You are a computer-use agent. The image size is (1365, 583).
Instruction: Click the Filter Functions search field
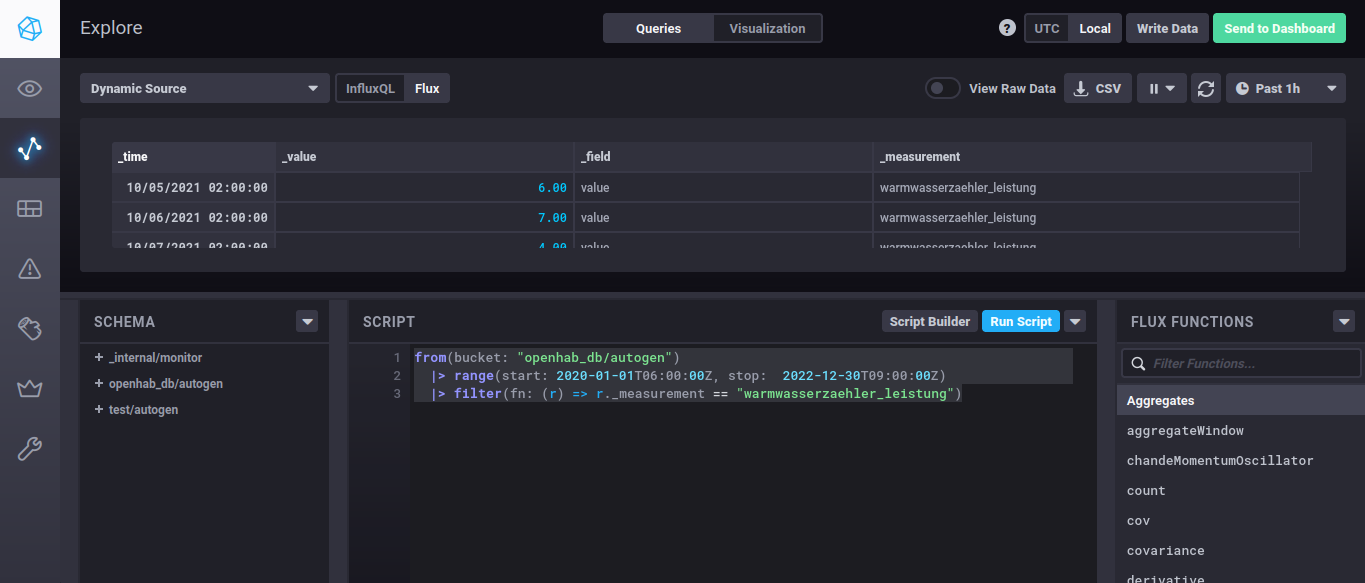(1250, 363)
